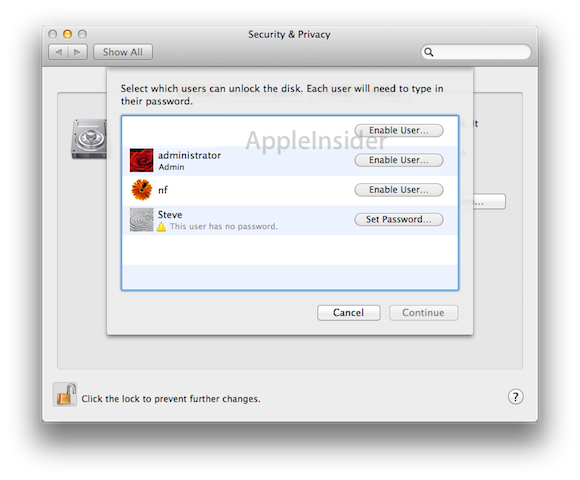Click the magnifying glass search icon
Viewport: 580px width, 480px height.
coord(428,52)
